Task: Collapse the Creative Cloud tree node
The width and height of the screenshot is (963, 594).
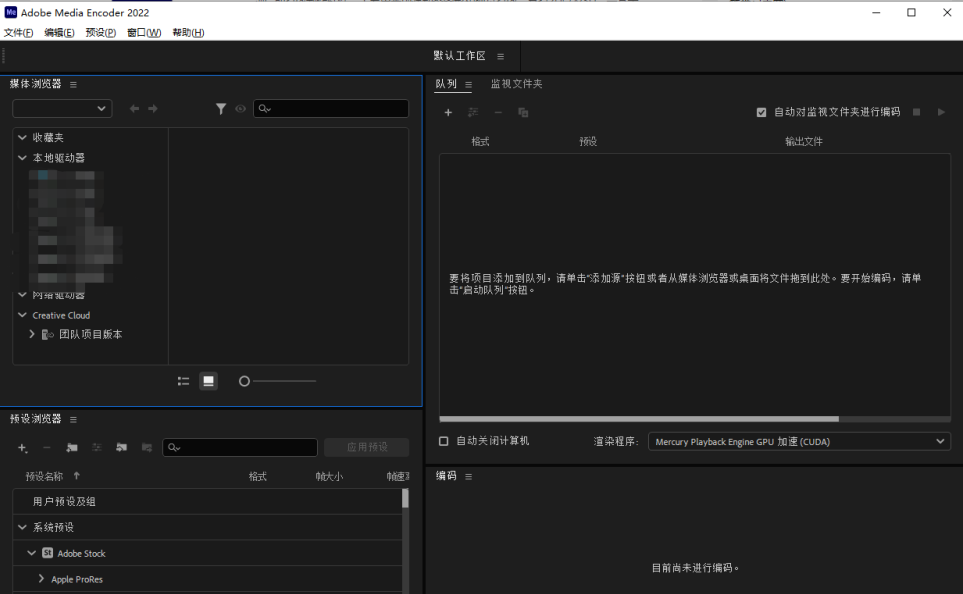Action: coord(22,315)
